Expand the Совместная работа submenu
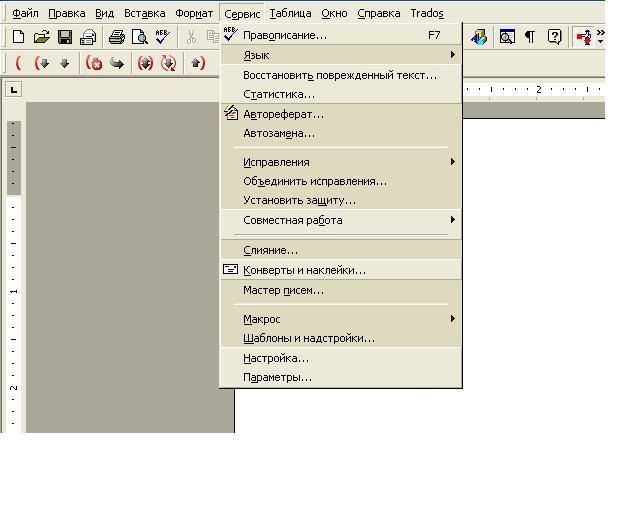The image size is (640, 512). tap(341, 220)
